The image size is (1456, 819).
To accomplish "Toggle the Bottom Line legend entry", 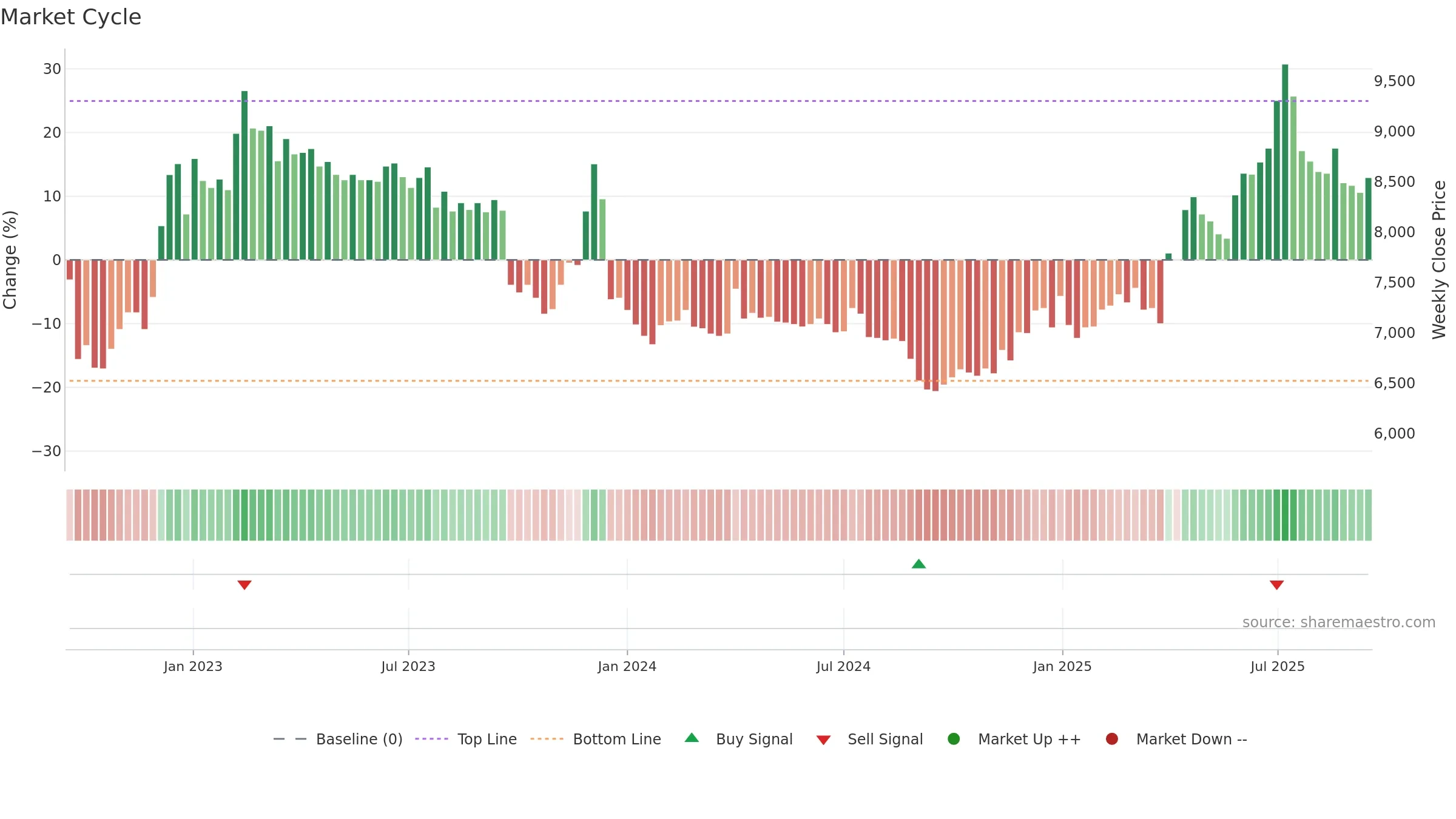I will point(596,739).
